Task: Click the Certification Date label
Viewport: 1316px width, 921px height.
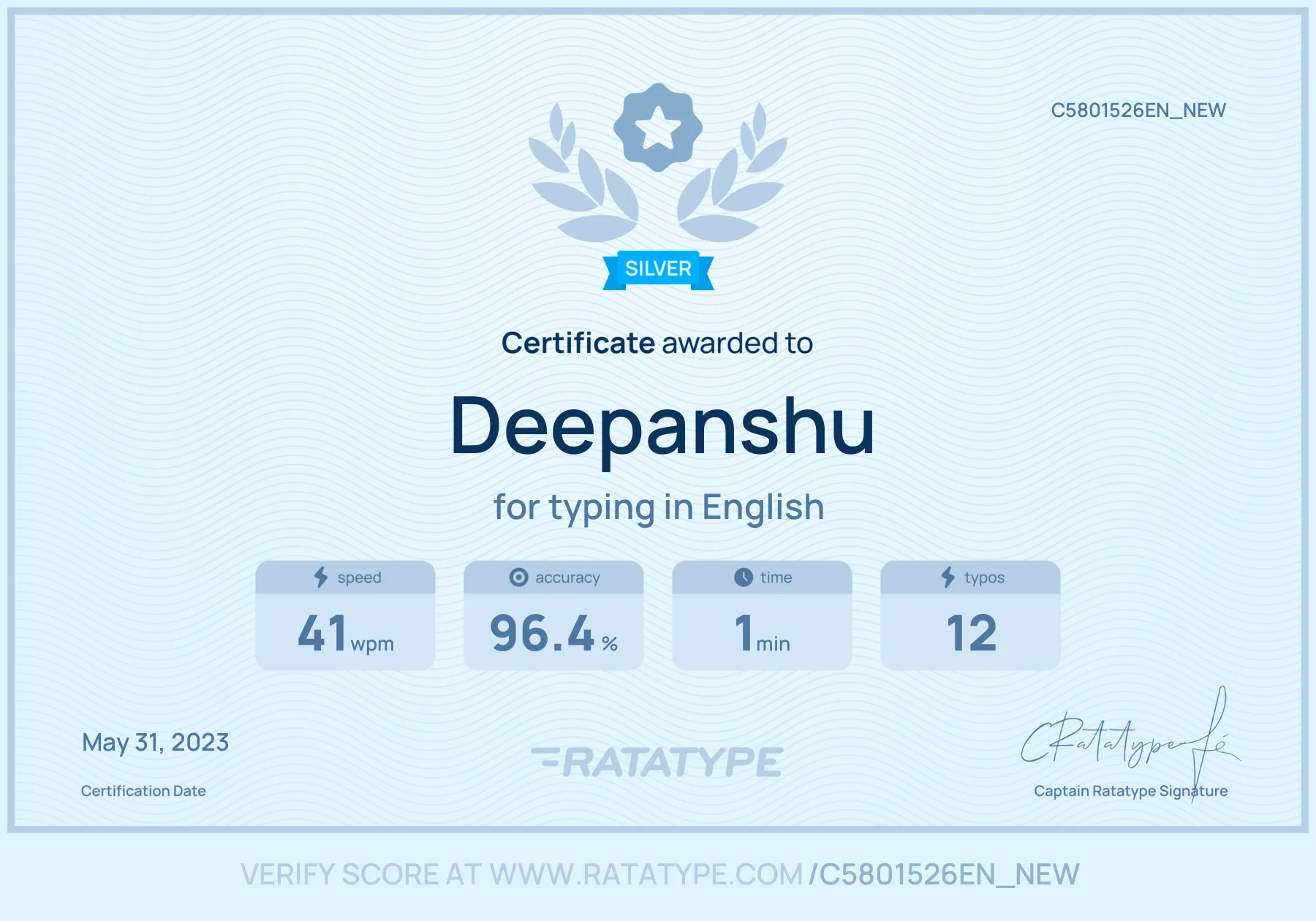Action: pyautogui.click(x=143, y=791)
